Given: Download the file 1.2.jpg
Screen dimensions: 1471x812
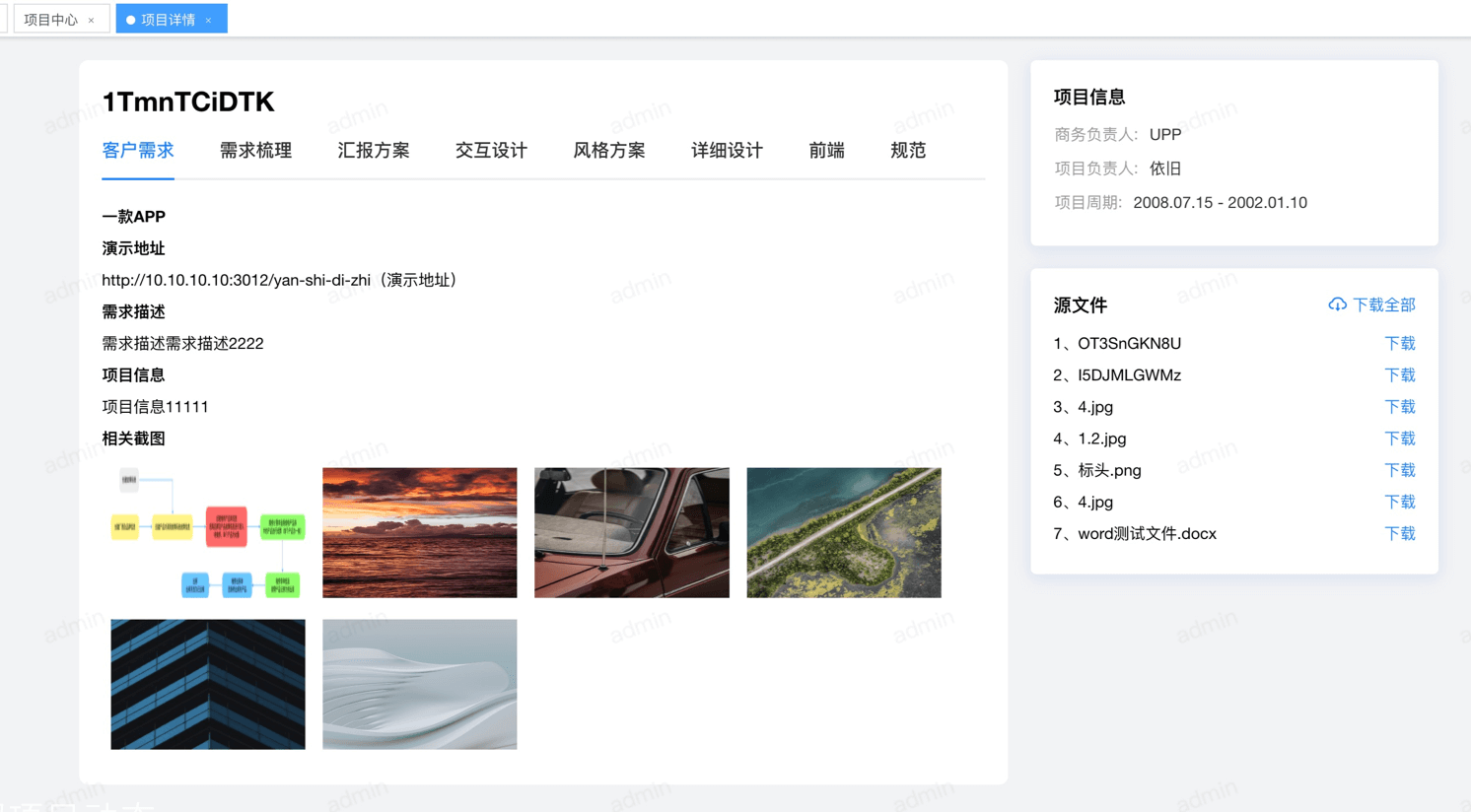Looking at the screenshot, I should (1400, 439).
